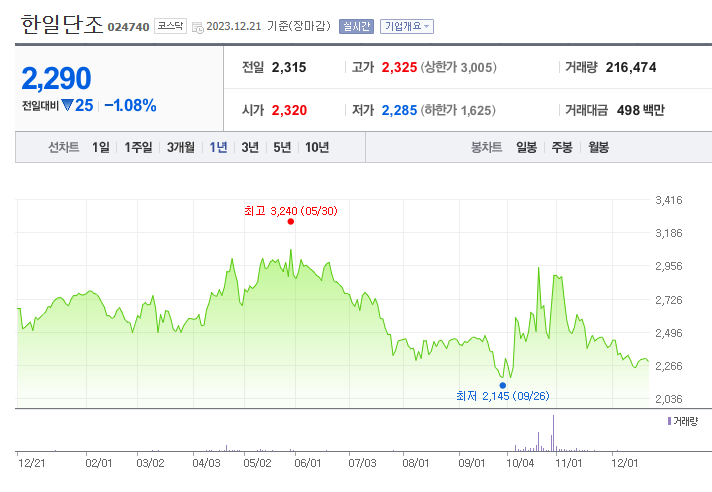
Task: Click the 고가 value 2,325
Action: click(x=399, y=67)
